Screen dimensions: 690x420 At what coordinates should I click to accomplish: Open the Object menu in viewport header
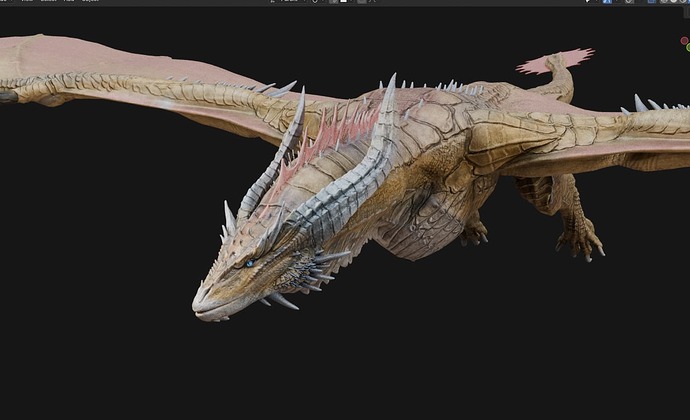coord(90,2)
